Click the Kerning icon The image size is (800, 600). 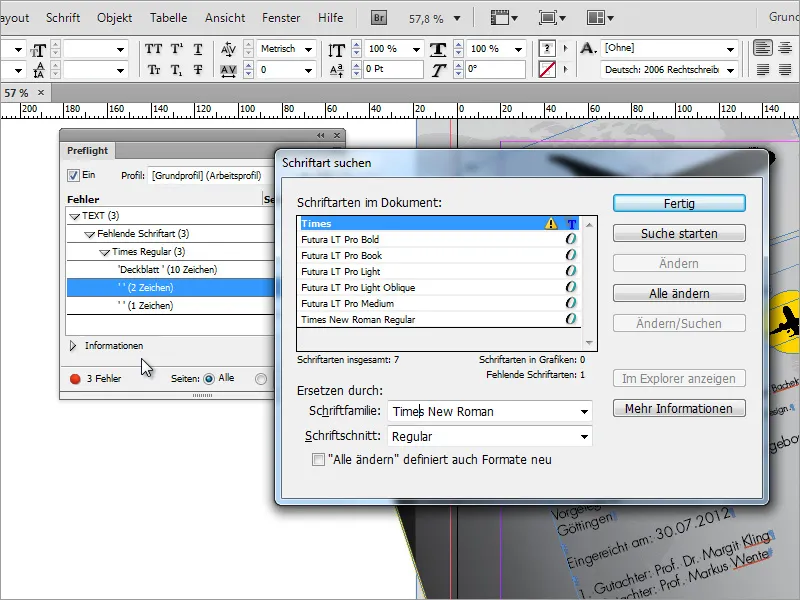click(228, 49)
